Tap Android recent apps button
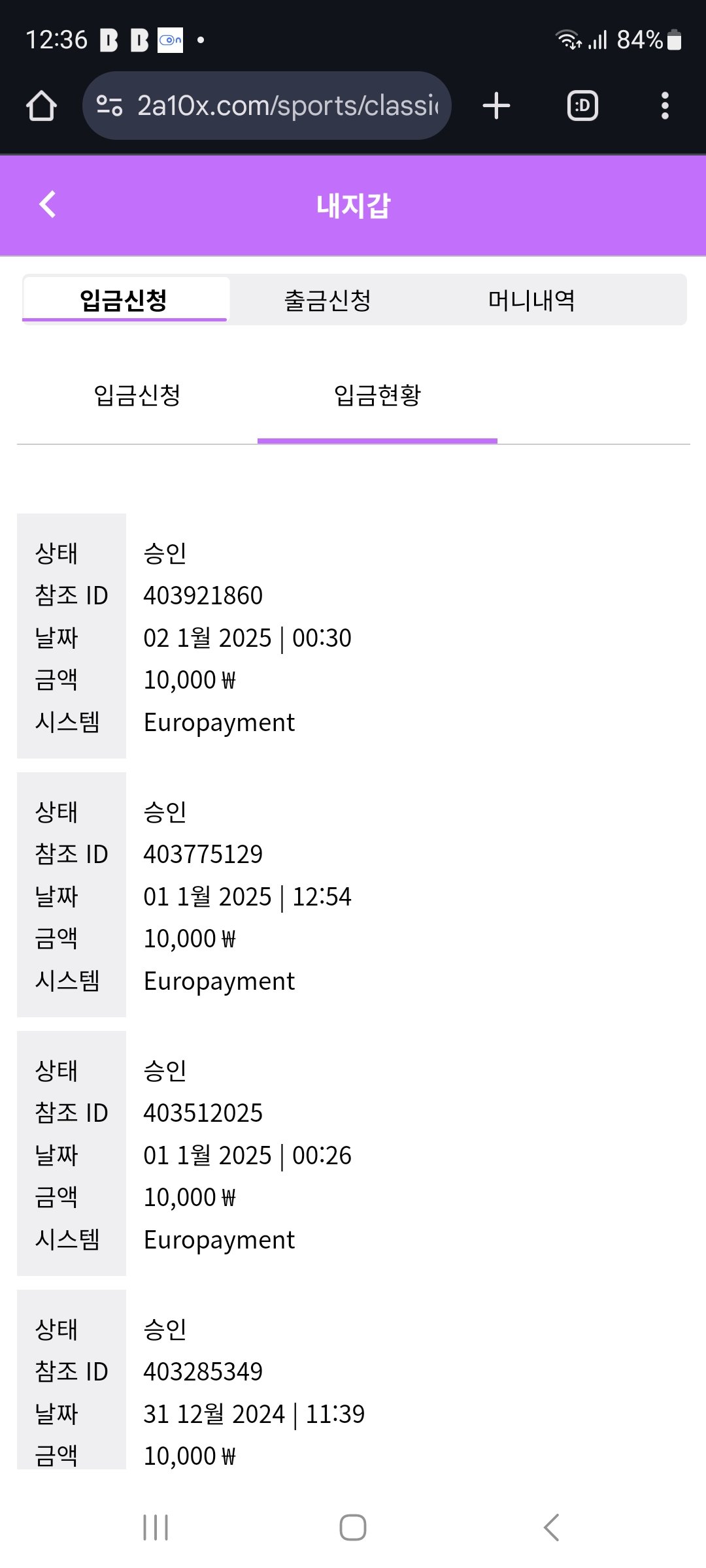This screenshot has height=1568, width=706. pos(156,1527)
